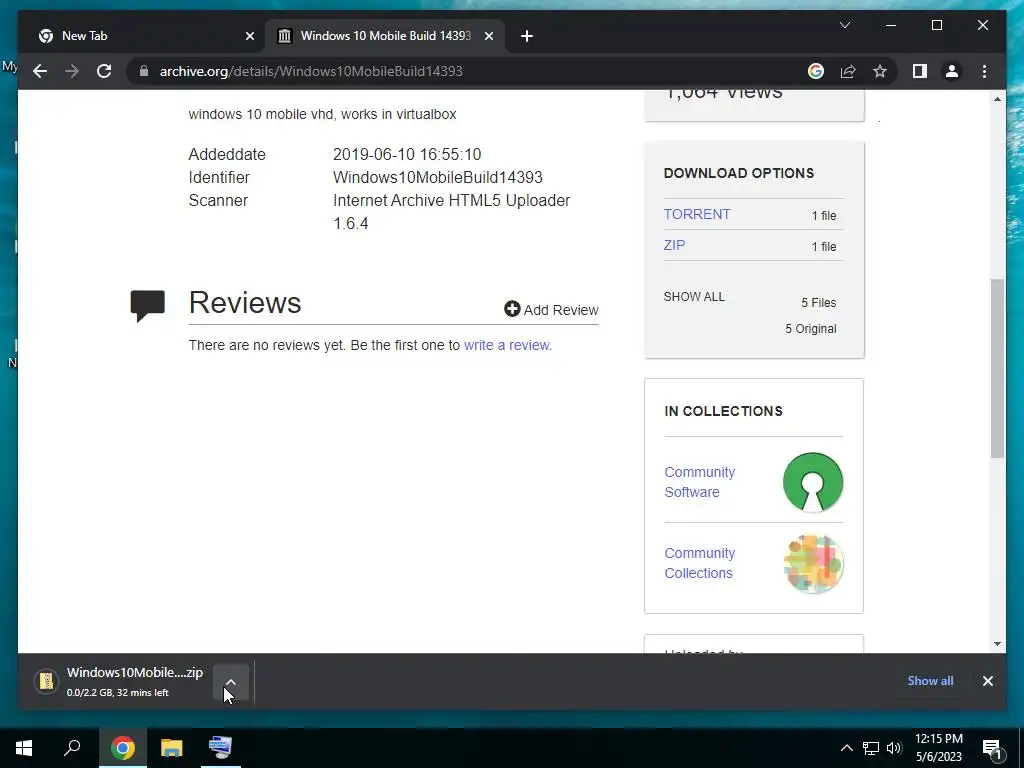Open the tab search chevron
Viewport: 1024px width, 768px height.
point(844,25)
